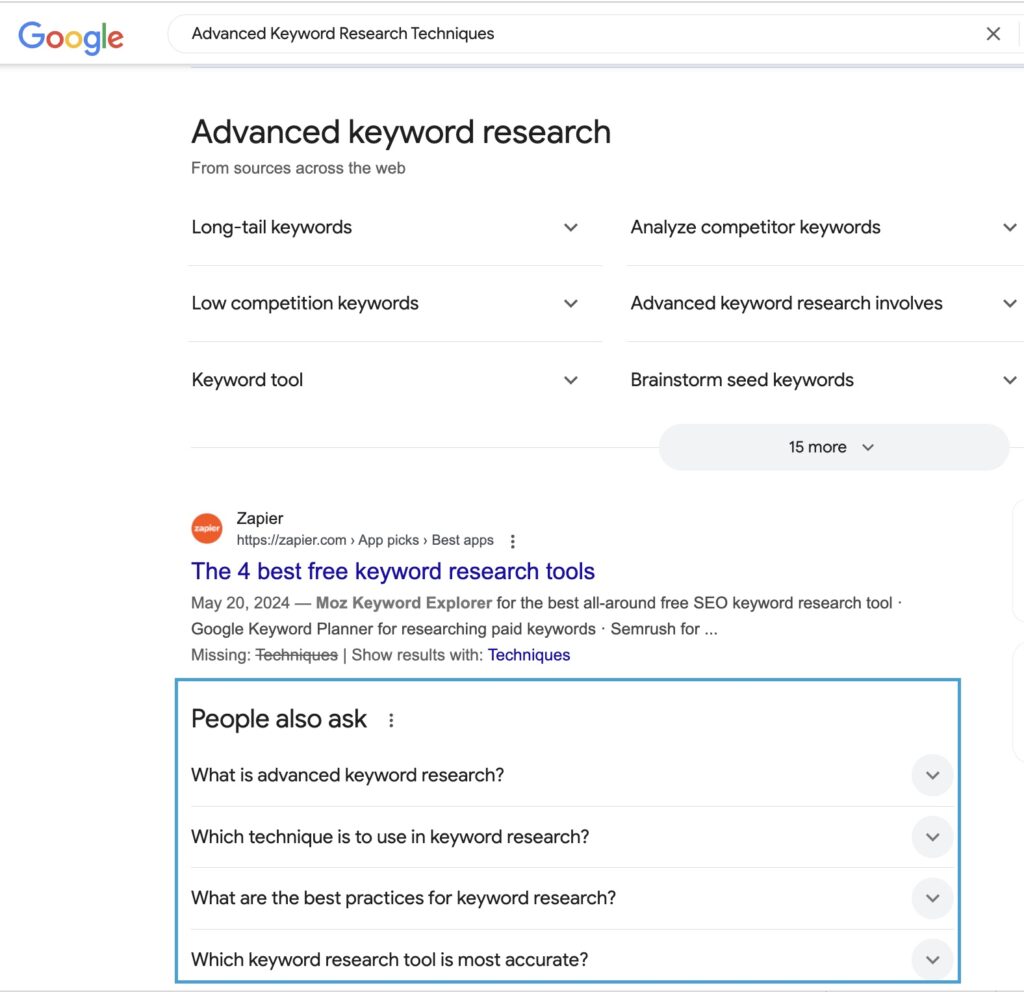Expand the Long-tail keywords section
The image size is (1024, 992).
click(570, 227)
